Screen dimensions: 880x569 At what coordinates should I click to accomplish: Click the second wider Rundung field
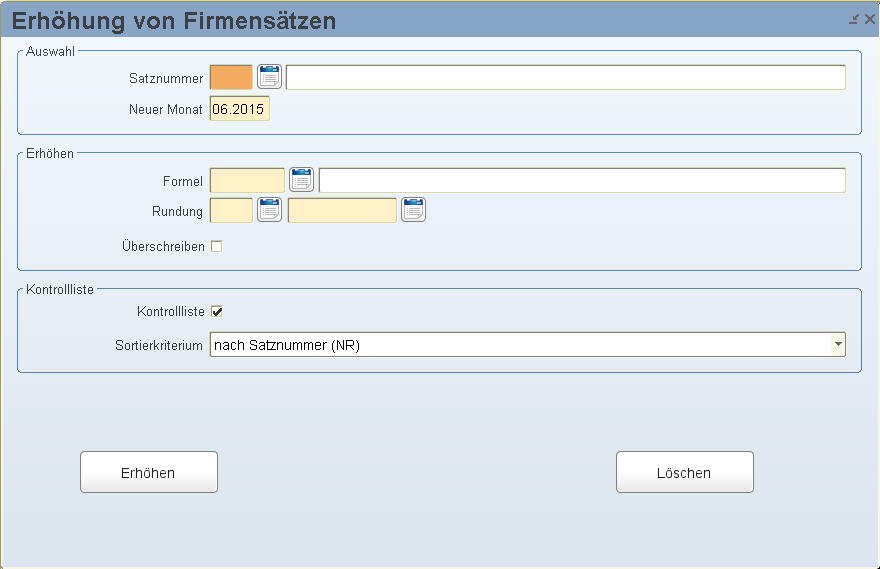(x=342, y=210)
